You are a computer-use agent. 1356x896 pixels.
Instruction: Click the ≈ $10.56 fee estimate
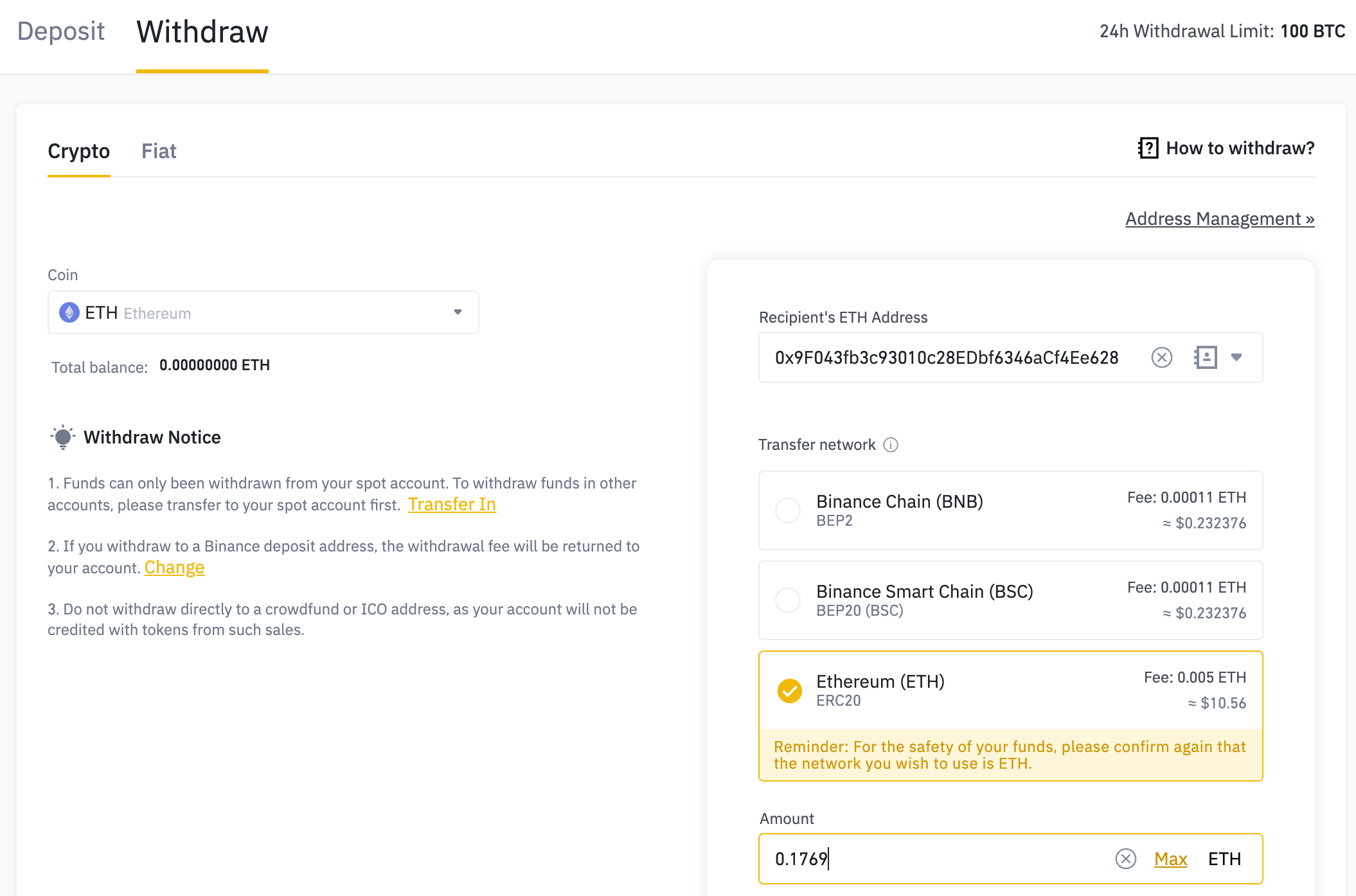pos(1217,703)
